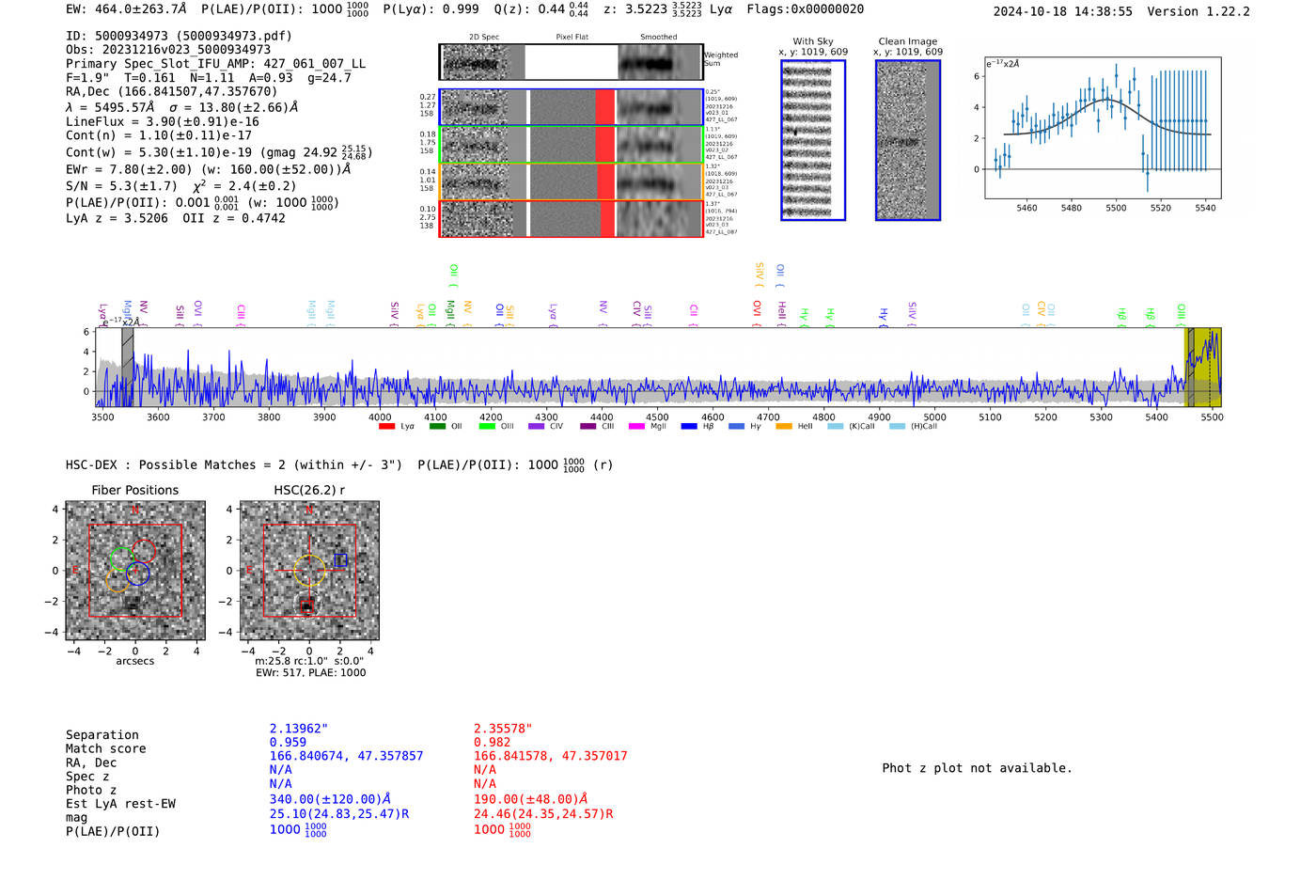Click the yellow highlighted region near 5500Å
The image size is (1316, 896).
point(1202,368)
